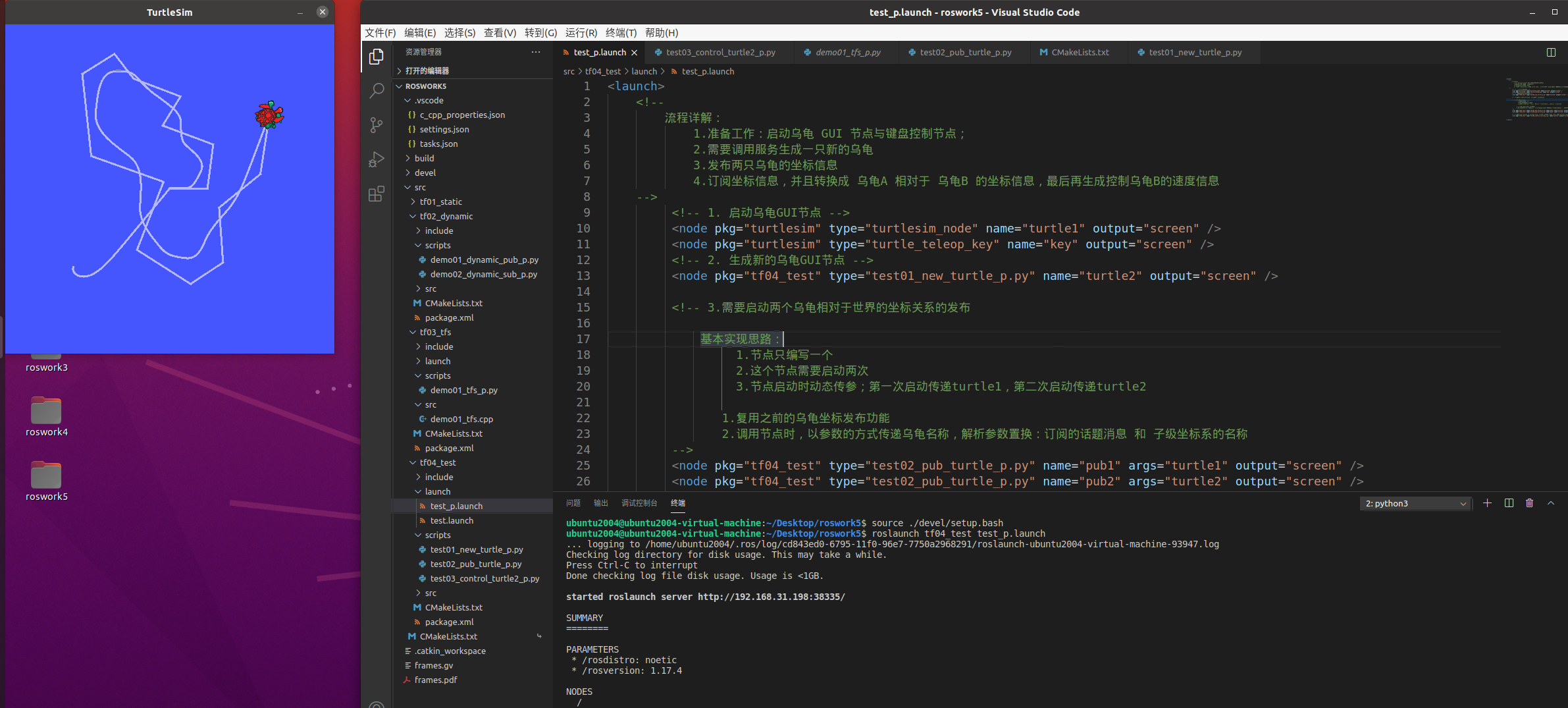
Task: Switch to the test02_pub_turtle_p.py editor tab
Action: point(965,52)
